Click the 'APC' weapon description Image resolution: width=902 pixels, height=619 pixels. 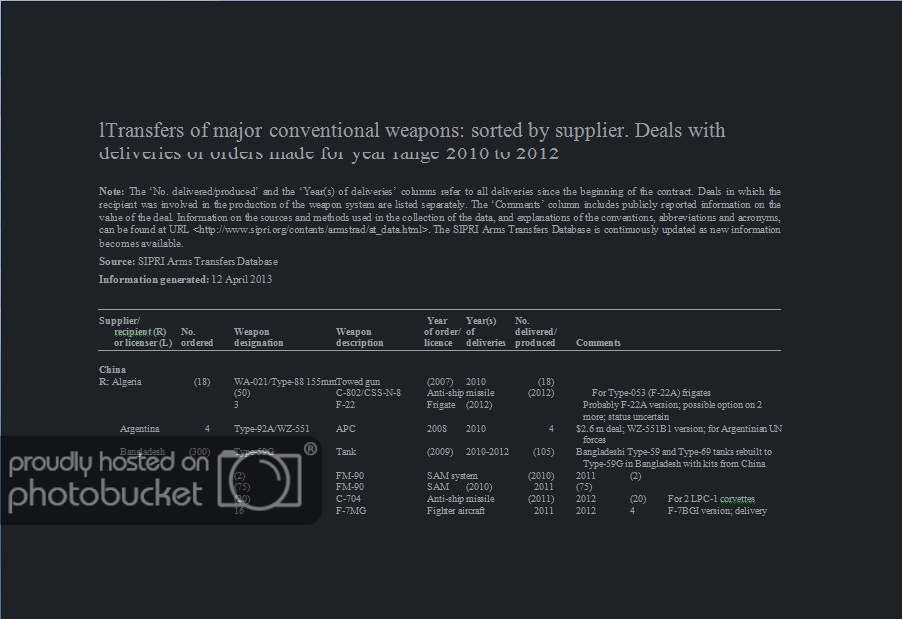point(346,429)
